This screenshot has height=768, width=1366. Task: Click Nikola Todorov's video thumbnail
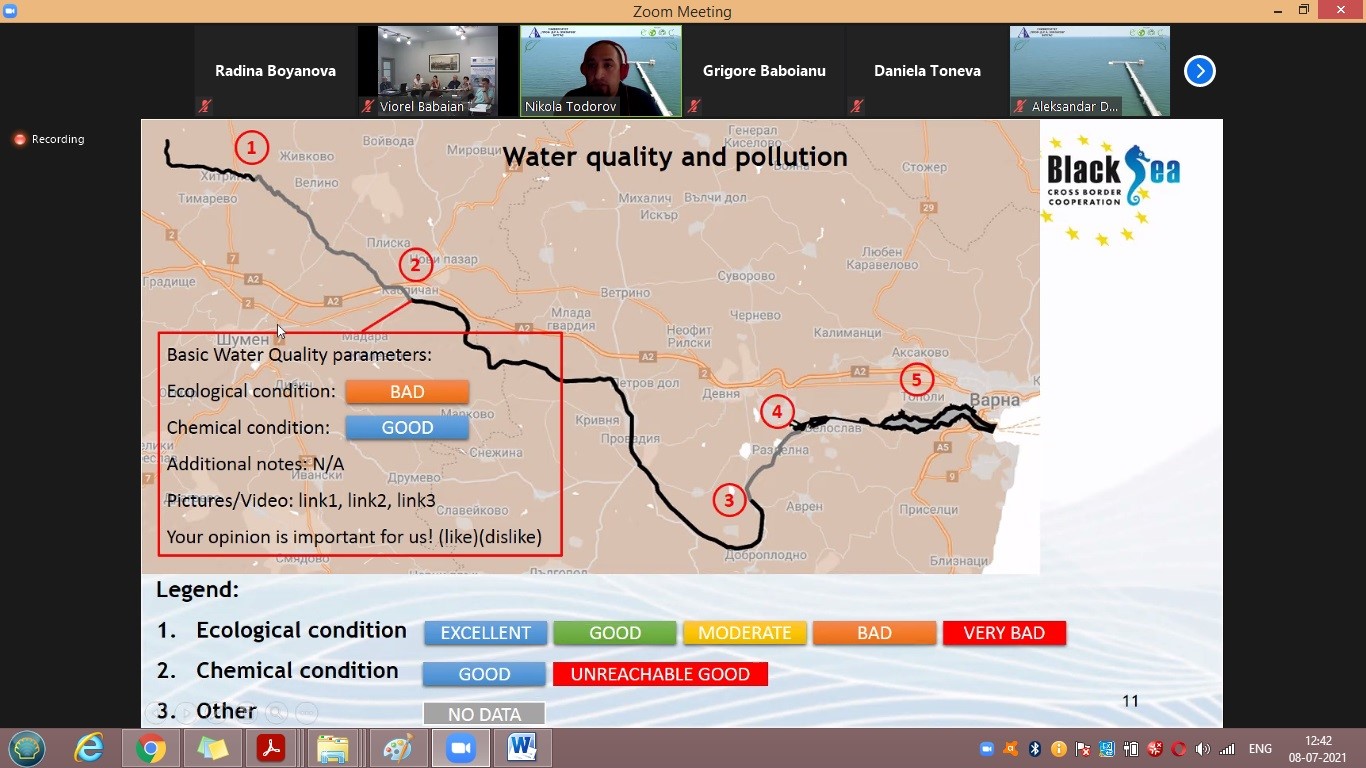click(600, 71)
